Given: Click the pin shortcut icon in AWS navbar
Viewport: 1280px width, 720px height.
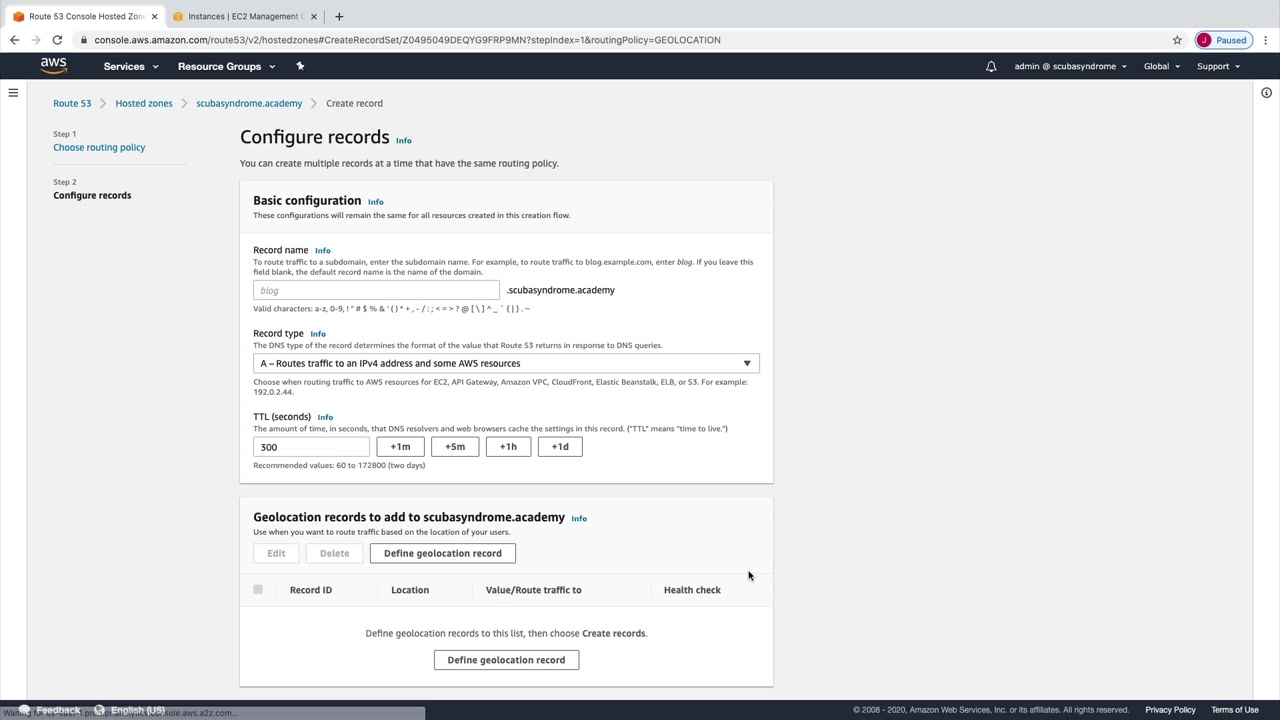Looking at the screenshot, I should [300, 66].
